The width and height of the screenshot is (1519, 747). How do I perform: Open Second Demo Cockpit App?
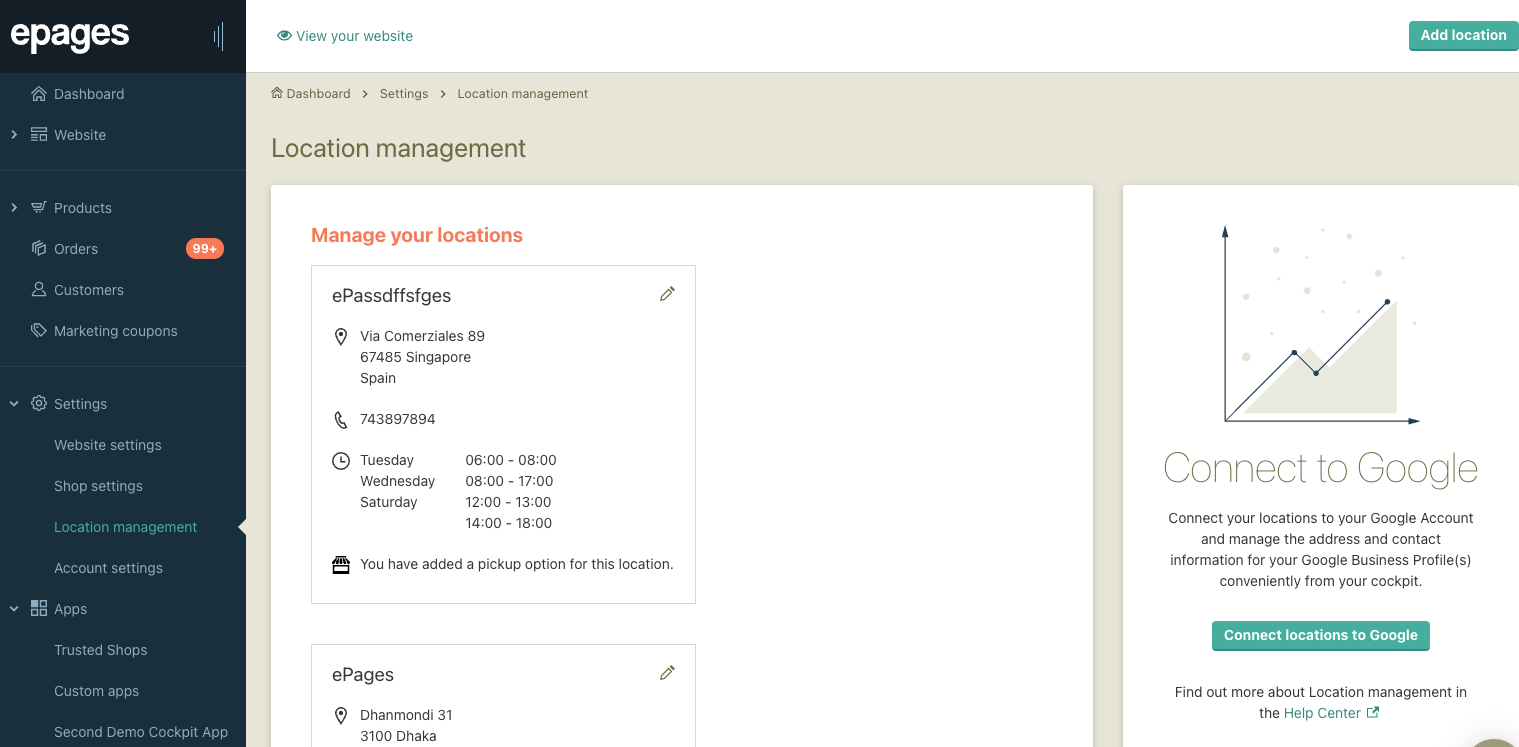141,732
